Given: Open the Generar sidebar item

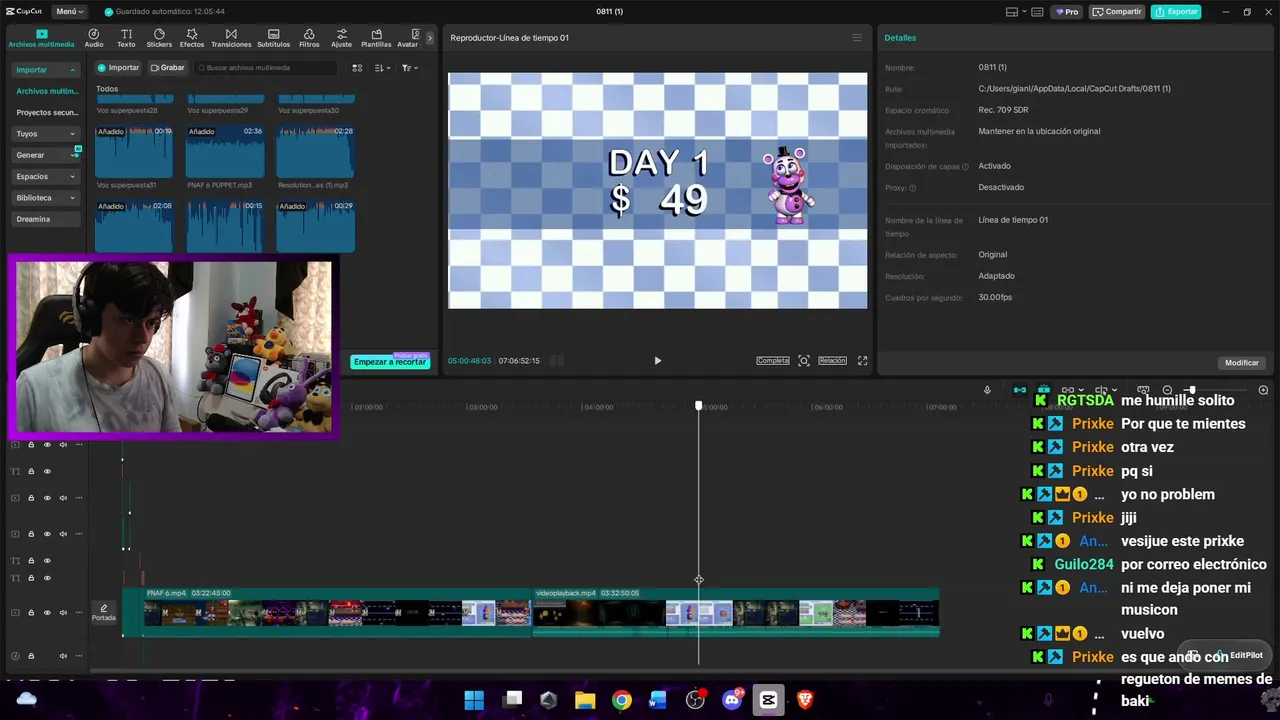Looking at the screenshot, I should tap(46, 155).
